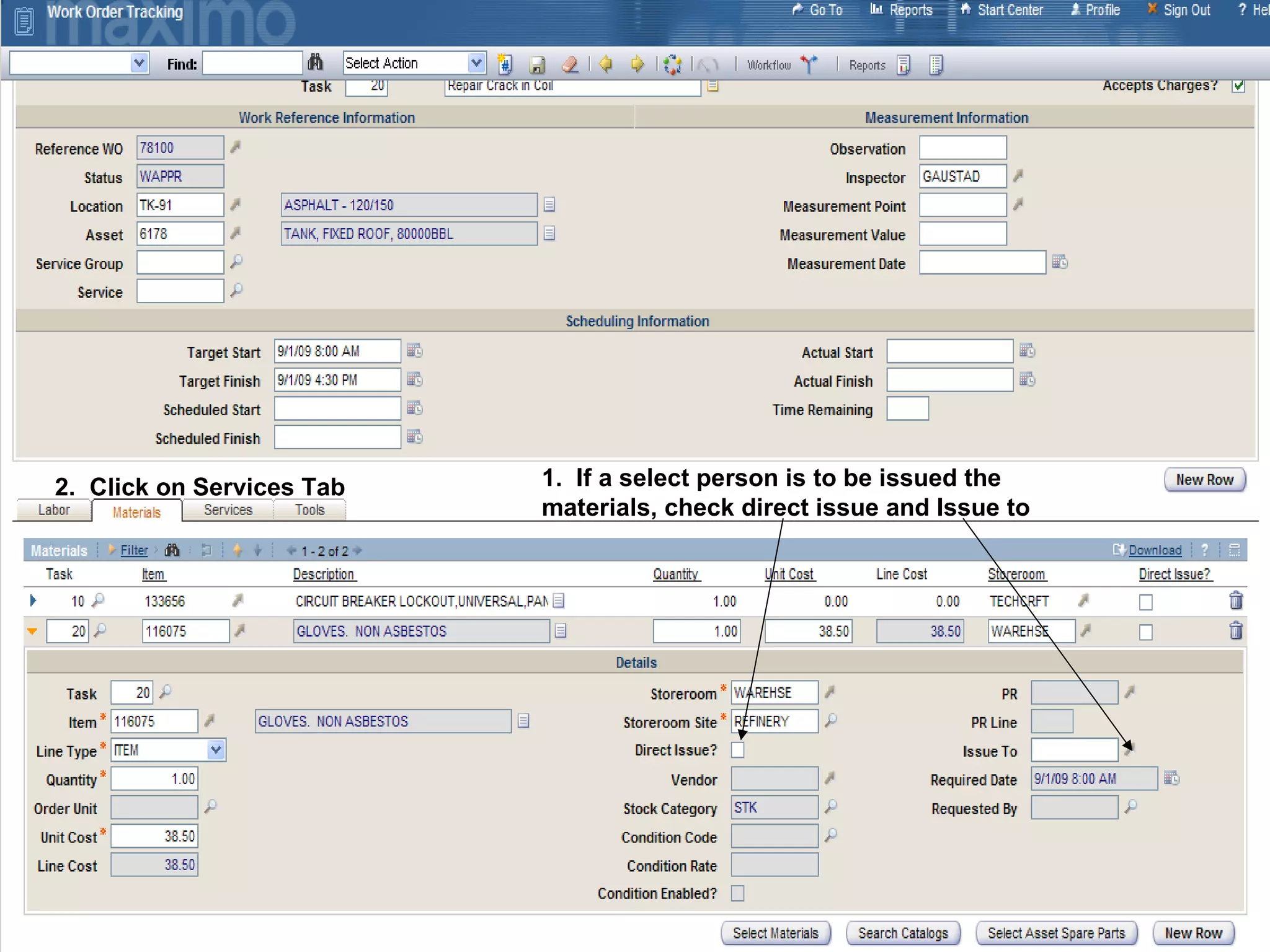Open the Reports menu in top bar
Viewport: 1270px width, 952px height.
[902, 10]
